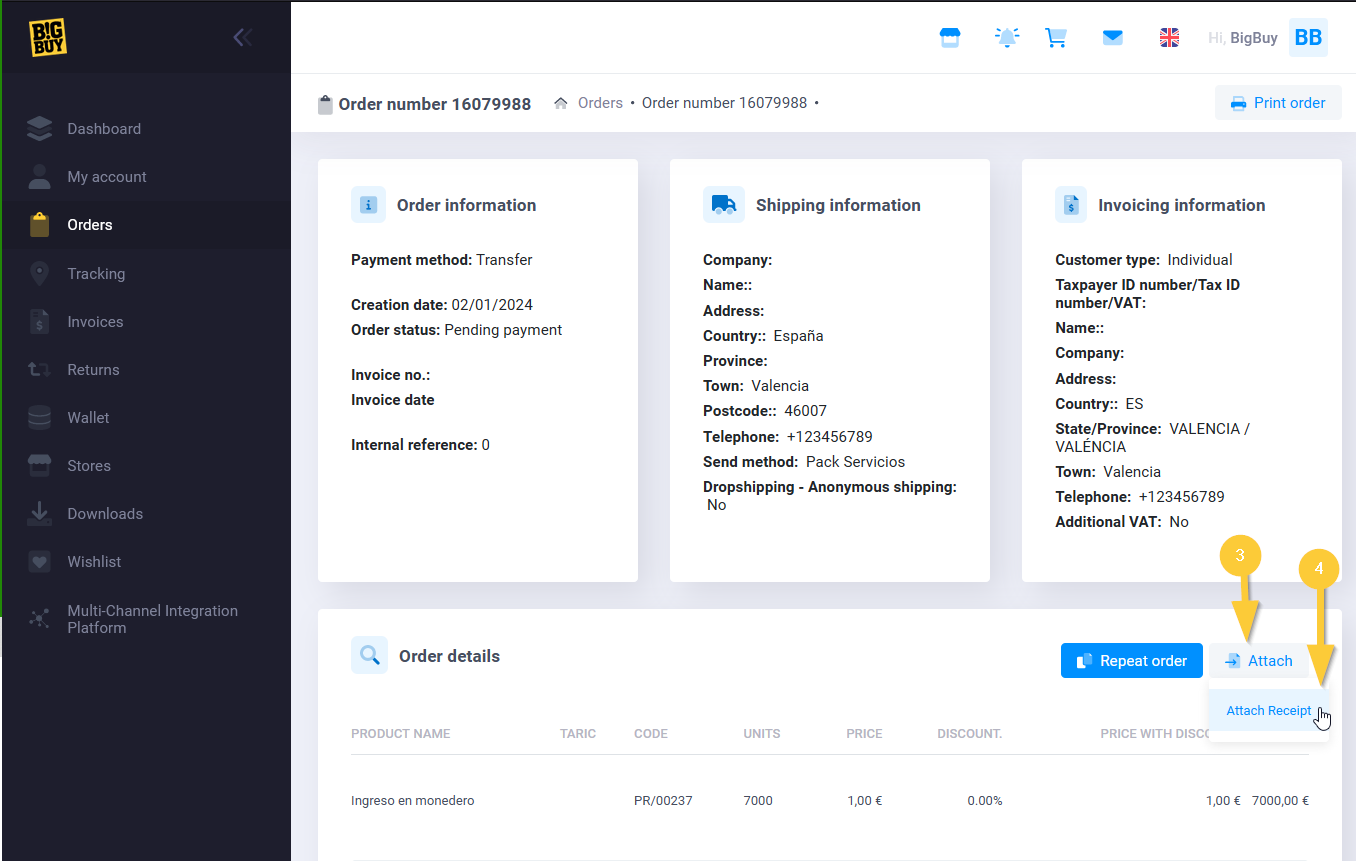Select Attach Receipt from dropdown

click(1268, 711)
